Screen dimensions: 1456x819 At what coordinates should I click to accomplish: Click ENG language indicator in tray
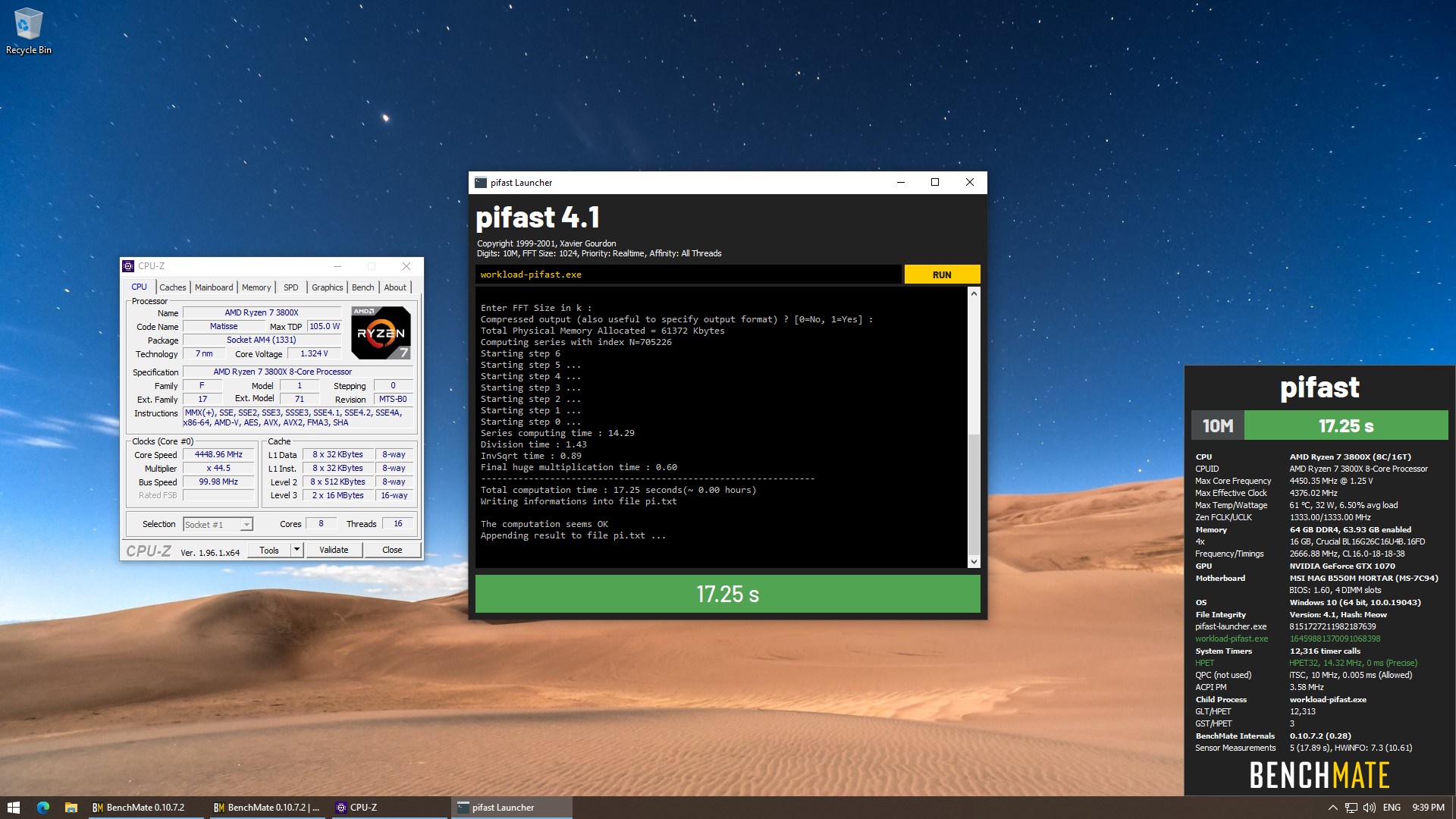(x=1392, y=808)
